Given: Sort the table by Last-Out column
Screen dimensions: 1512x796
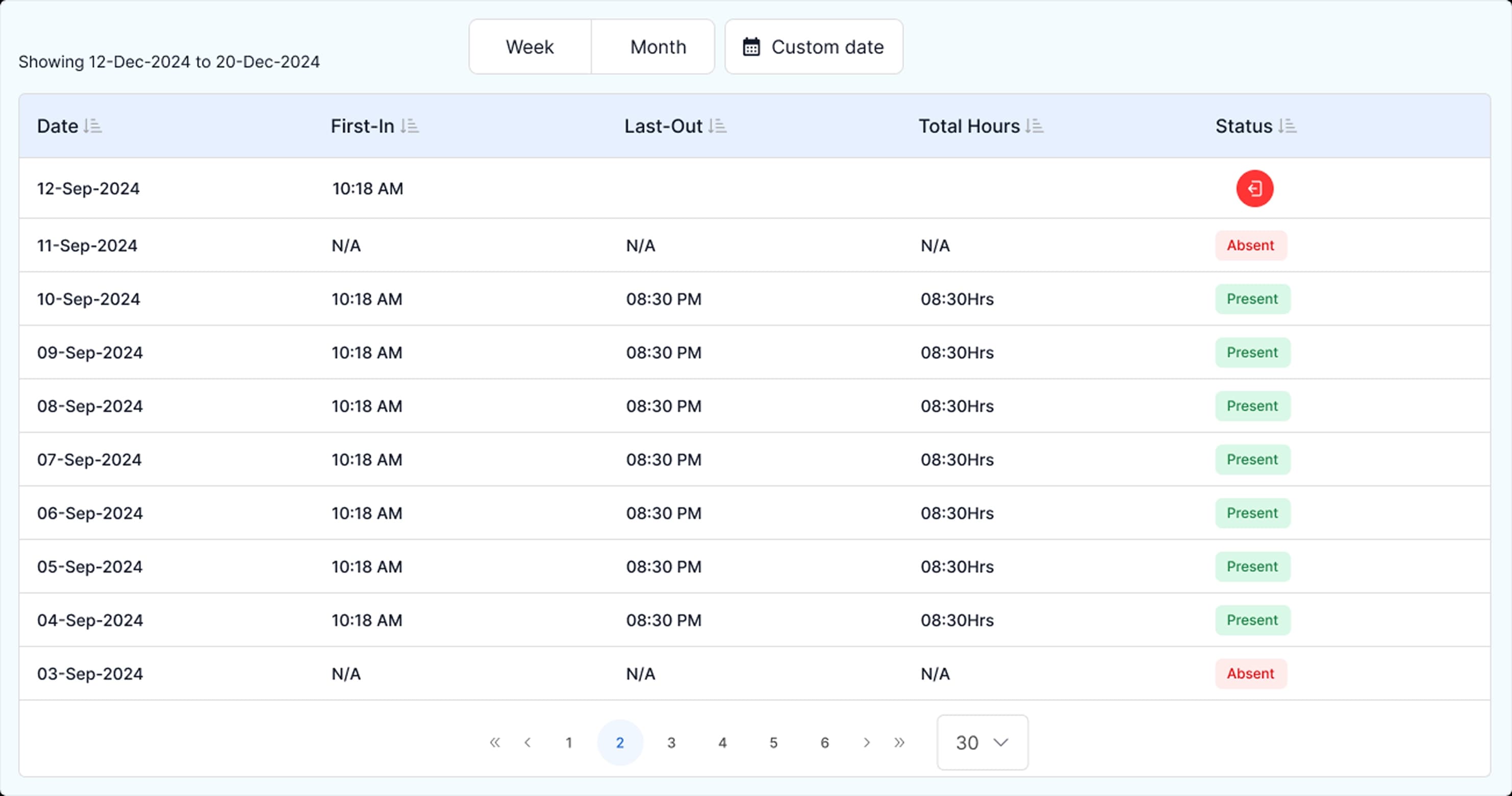Looking at the screenshot, I should (717, 126).
